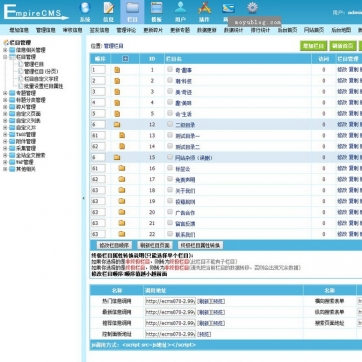362x362 pixels.
Task: Open the 插件 tools icon in top navigation
Action: 204,8
